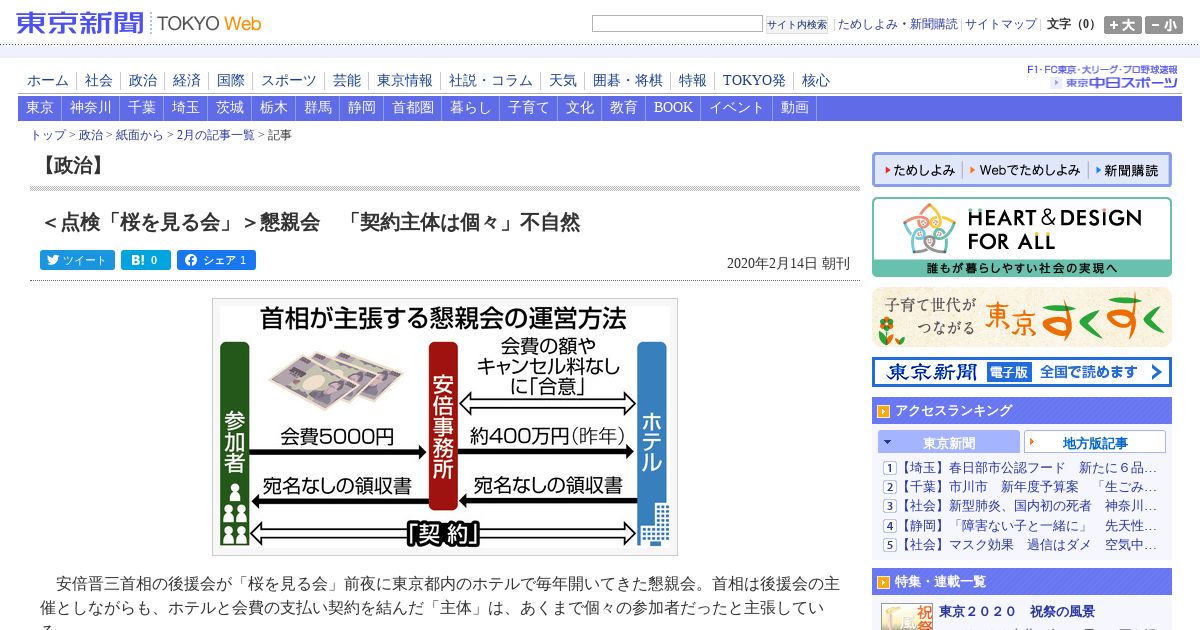Open the スポーツ menu section
The image size is (1200, 630).
(x=289, y=81)
